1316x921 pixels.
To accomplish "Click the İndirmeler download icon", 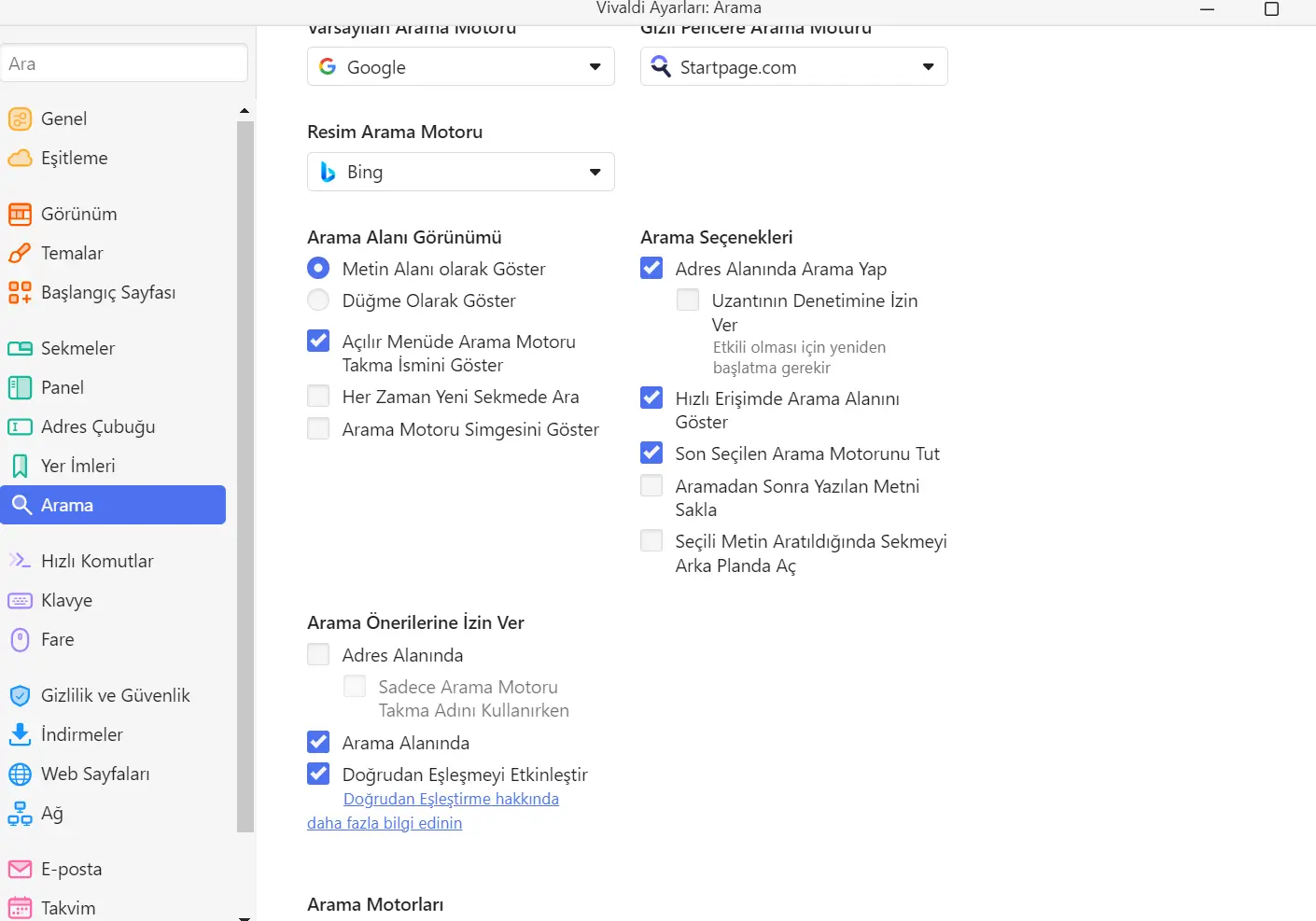I will (20, 735).
